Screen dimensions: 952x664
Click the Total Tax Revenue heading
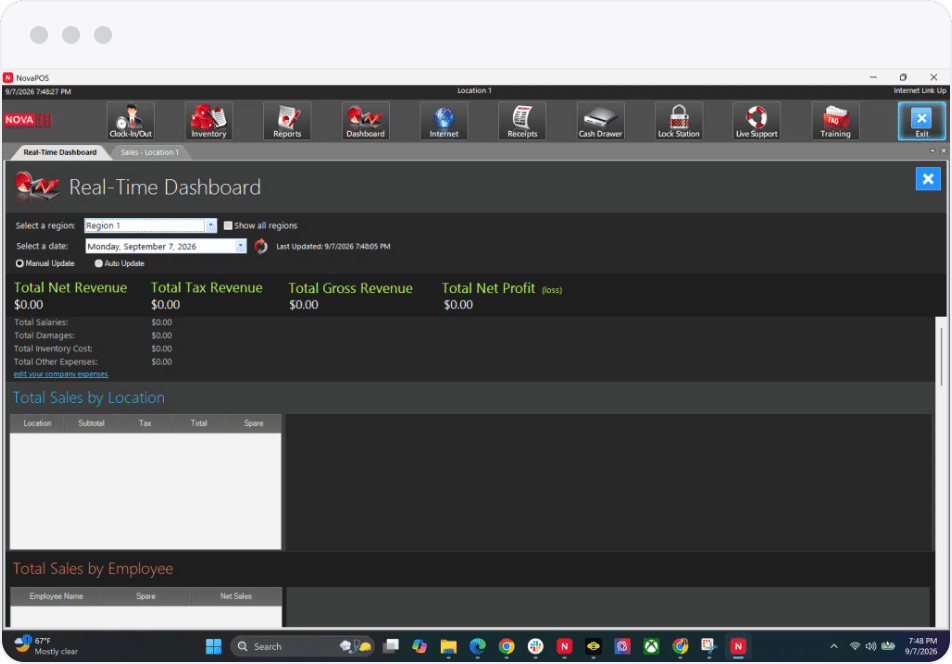[x=206, y=288]
